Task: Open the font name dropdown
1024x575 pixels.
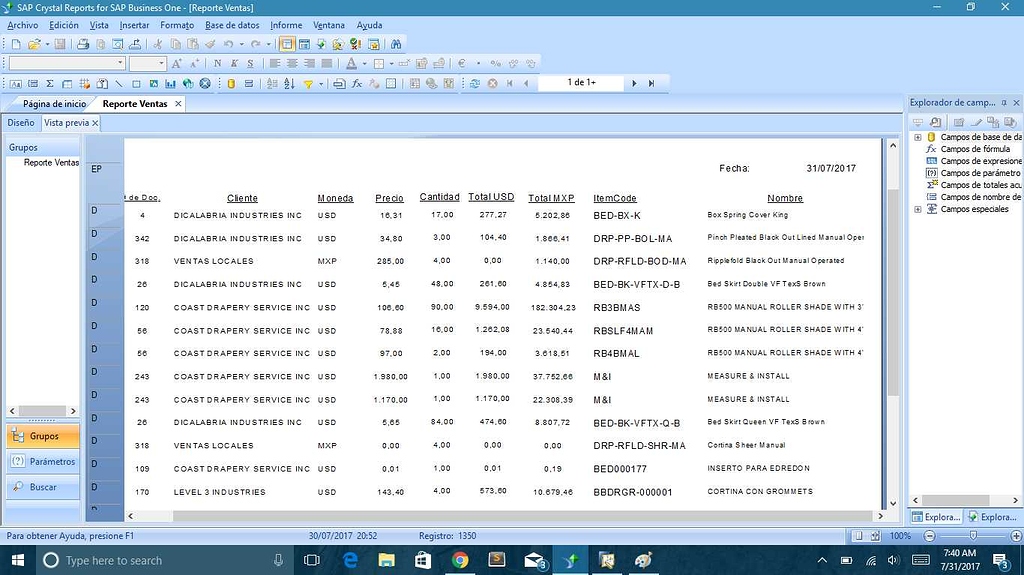Action: click(120, 63)
